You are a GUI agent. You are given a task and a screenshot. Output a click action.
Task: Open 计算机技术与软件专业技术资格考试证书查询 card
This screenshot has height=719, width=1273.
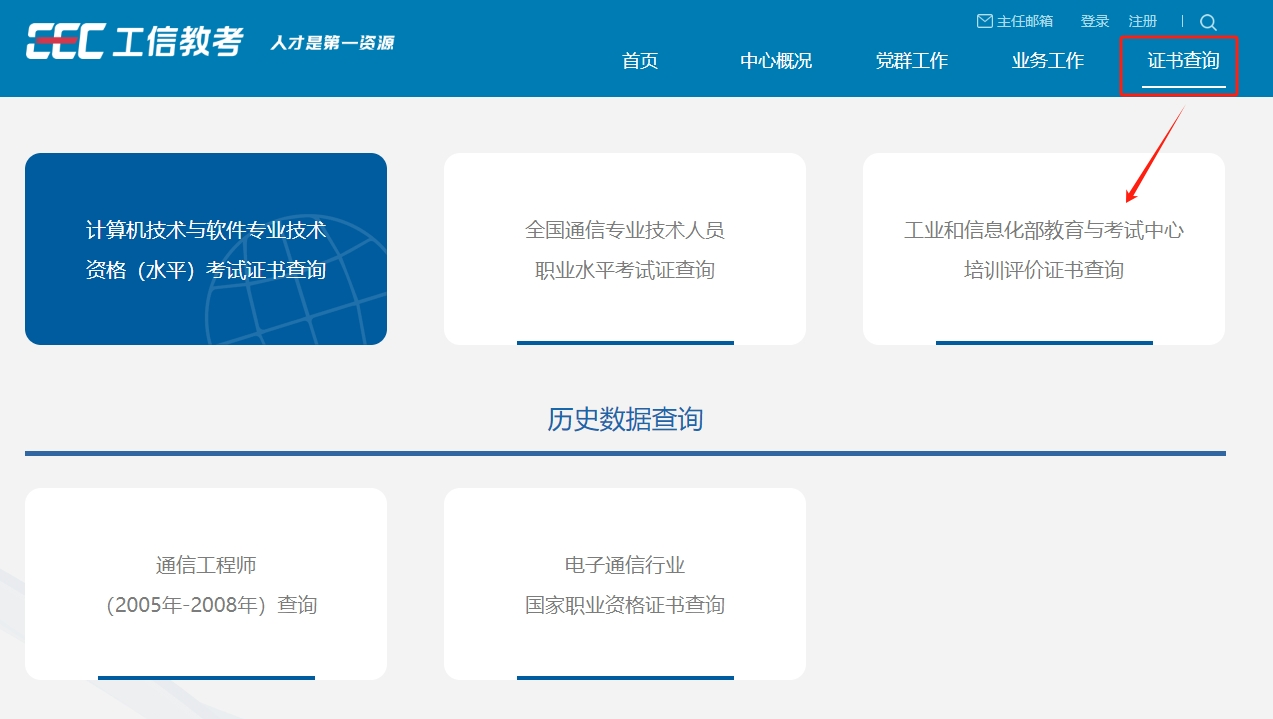[206, 249]
